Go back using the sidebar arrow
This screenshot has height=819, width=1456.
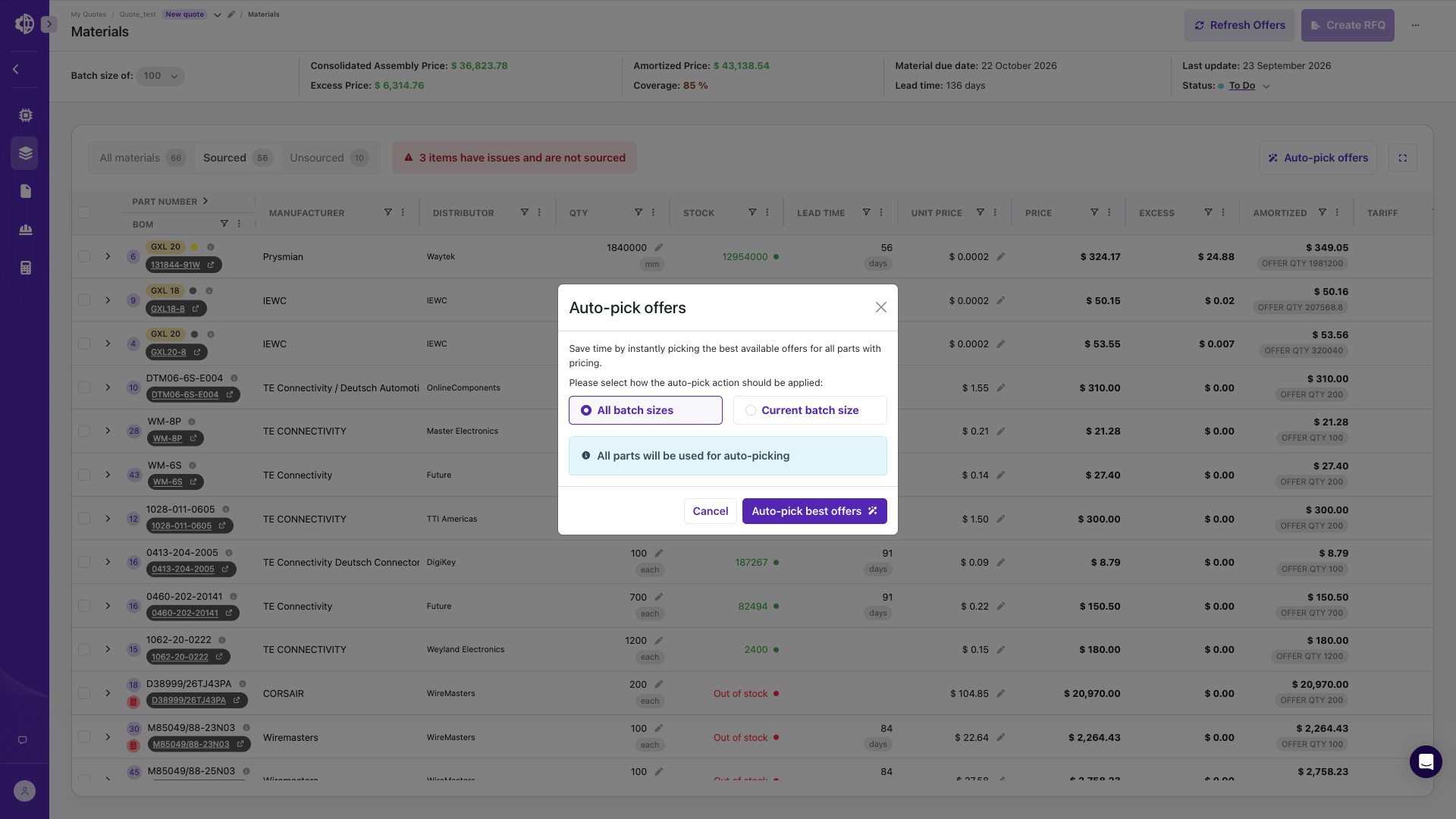click(x=15, y=69)
